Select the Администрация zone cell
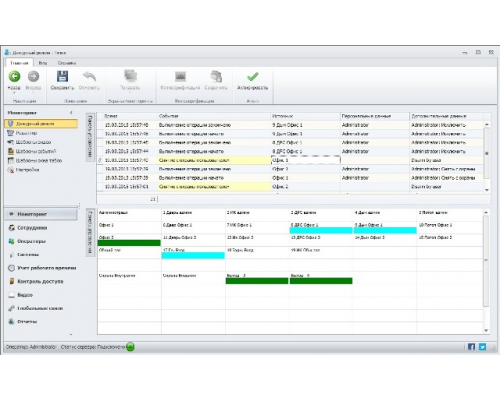 point(129,215)
